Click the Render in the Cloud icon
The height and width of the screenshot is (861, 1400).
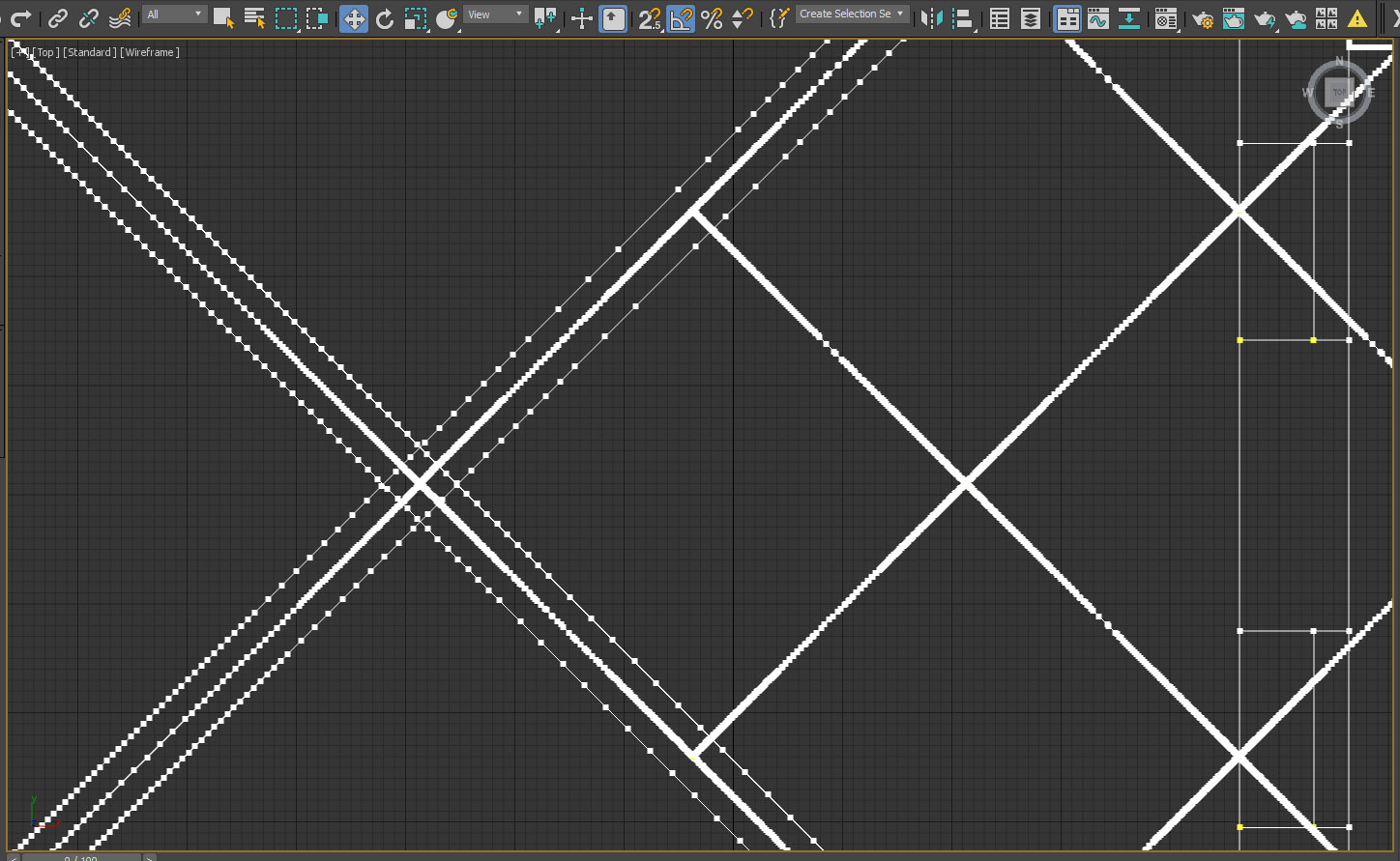point(1296,17)
